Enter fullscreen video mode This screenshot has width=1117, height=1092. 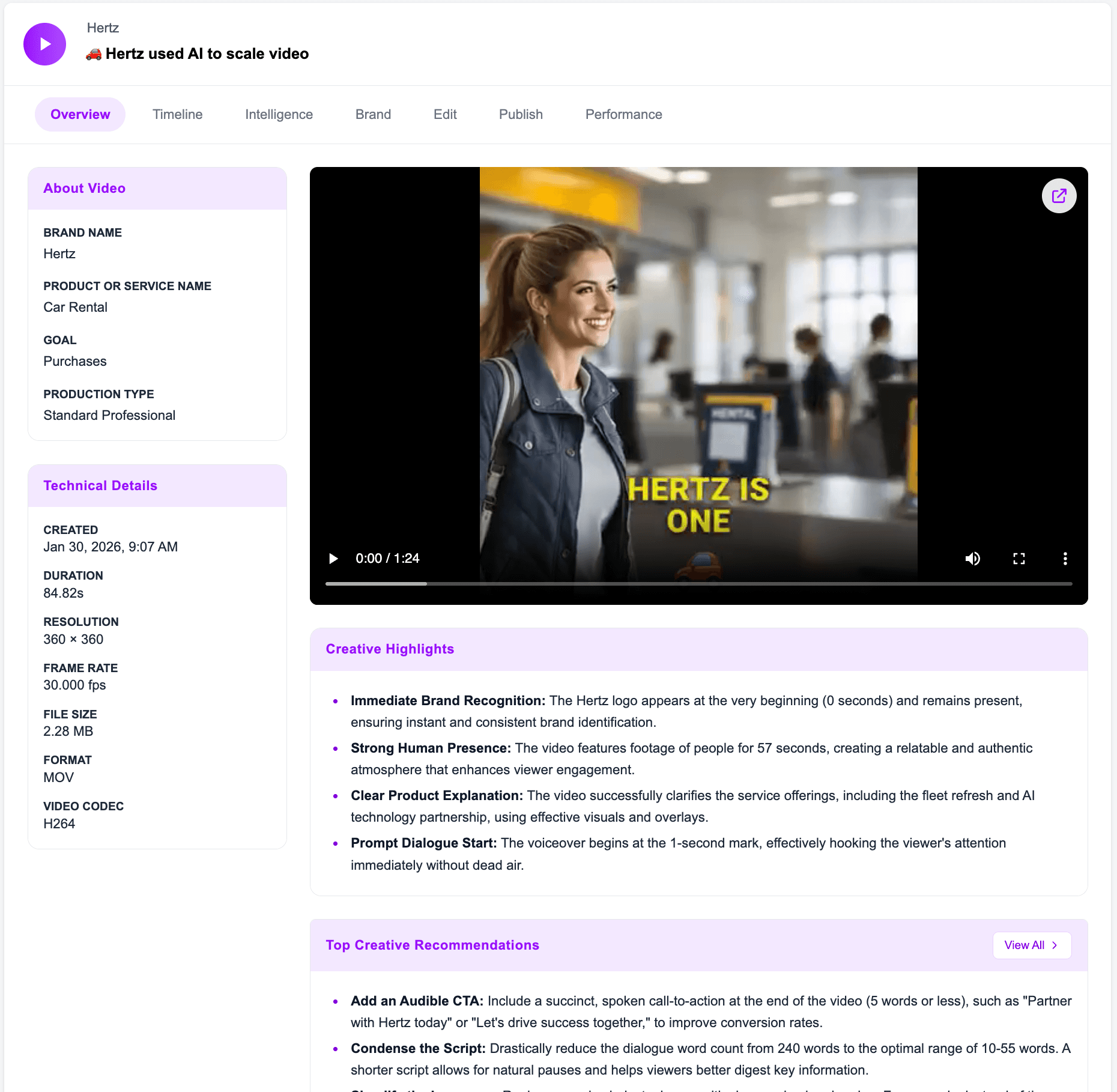pos(1019,559)
